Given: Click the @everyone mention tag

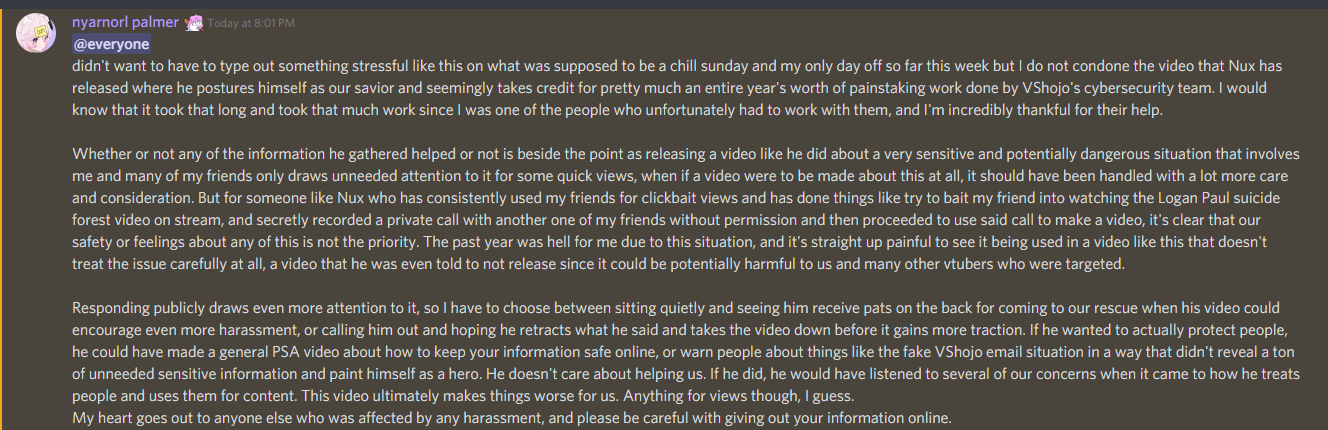Looking at the screenshot, I should (x=111, y=44).
